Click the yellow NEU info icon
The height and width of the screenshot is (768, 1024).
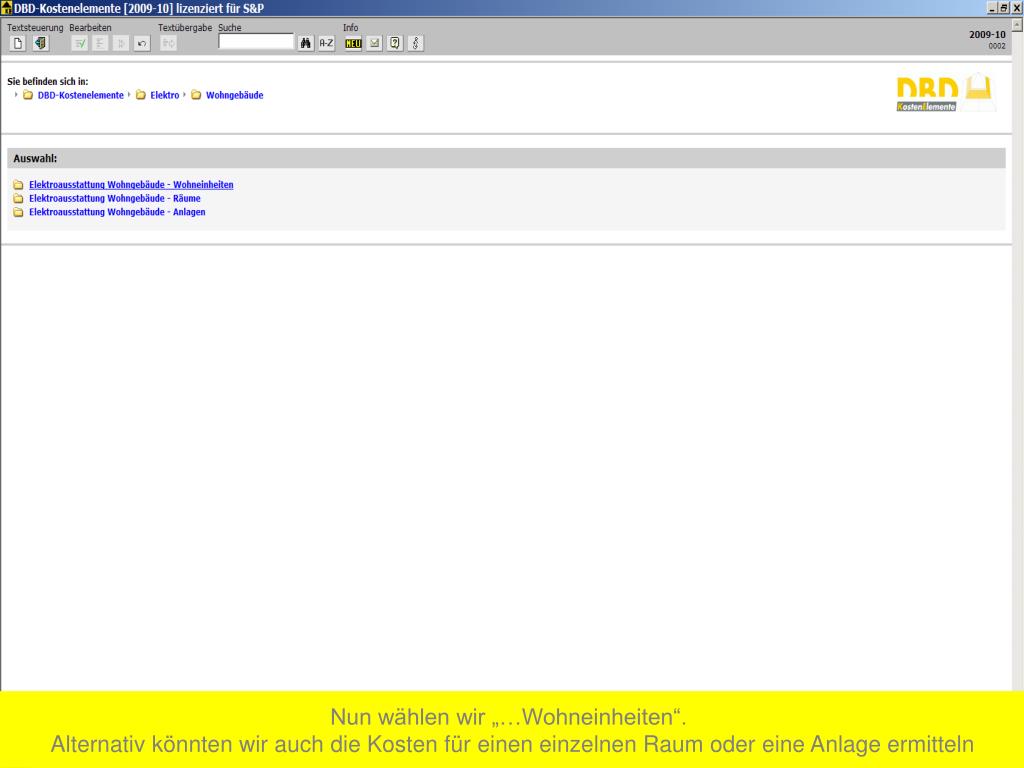(x=353, y=43)
